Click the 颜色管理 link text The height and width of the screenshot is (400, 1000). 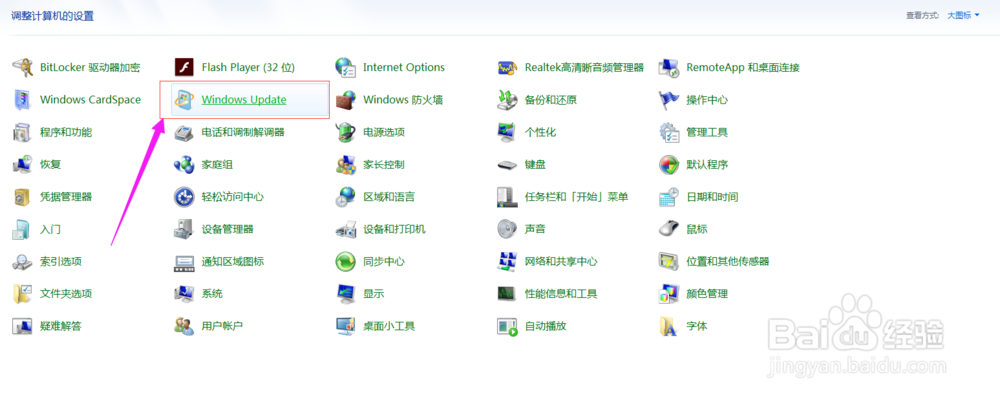click(707, 294)
